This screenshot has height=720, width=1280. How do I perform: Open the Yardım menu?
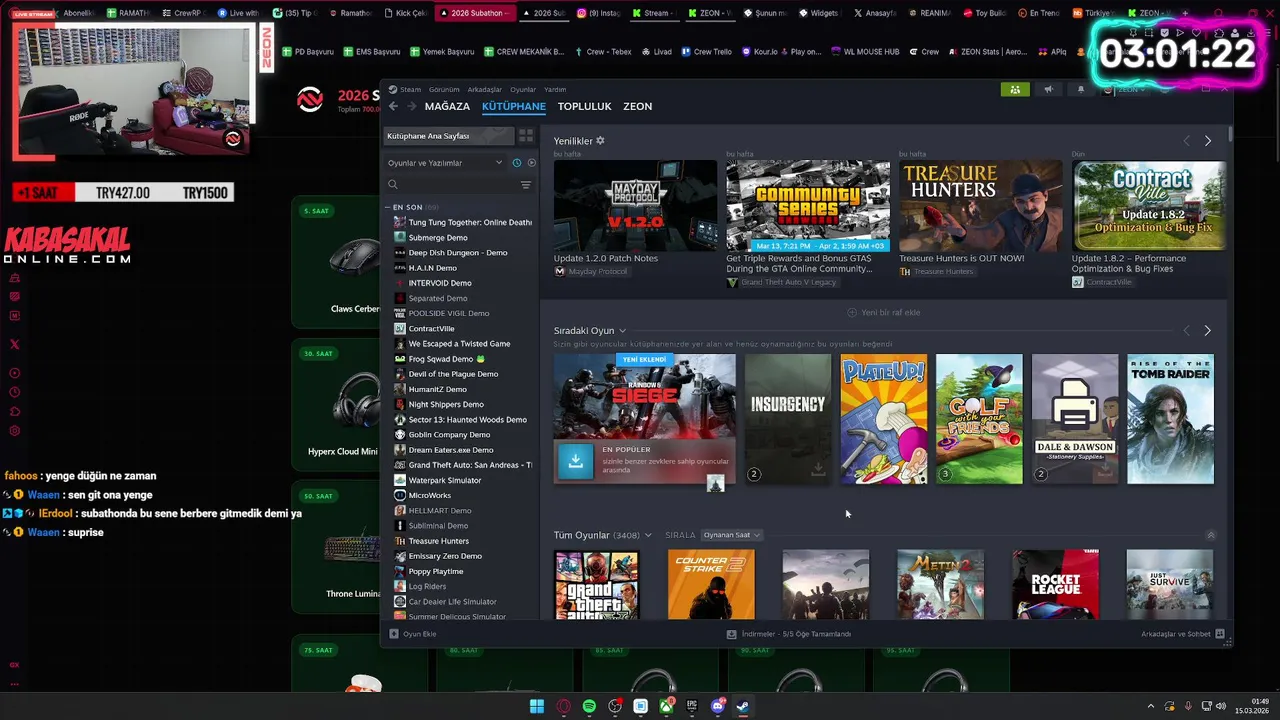point(555,89)
